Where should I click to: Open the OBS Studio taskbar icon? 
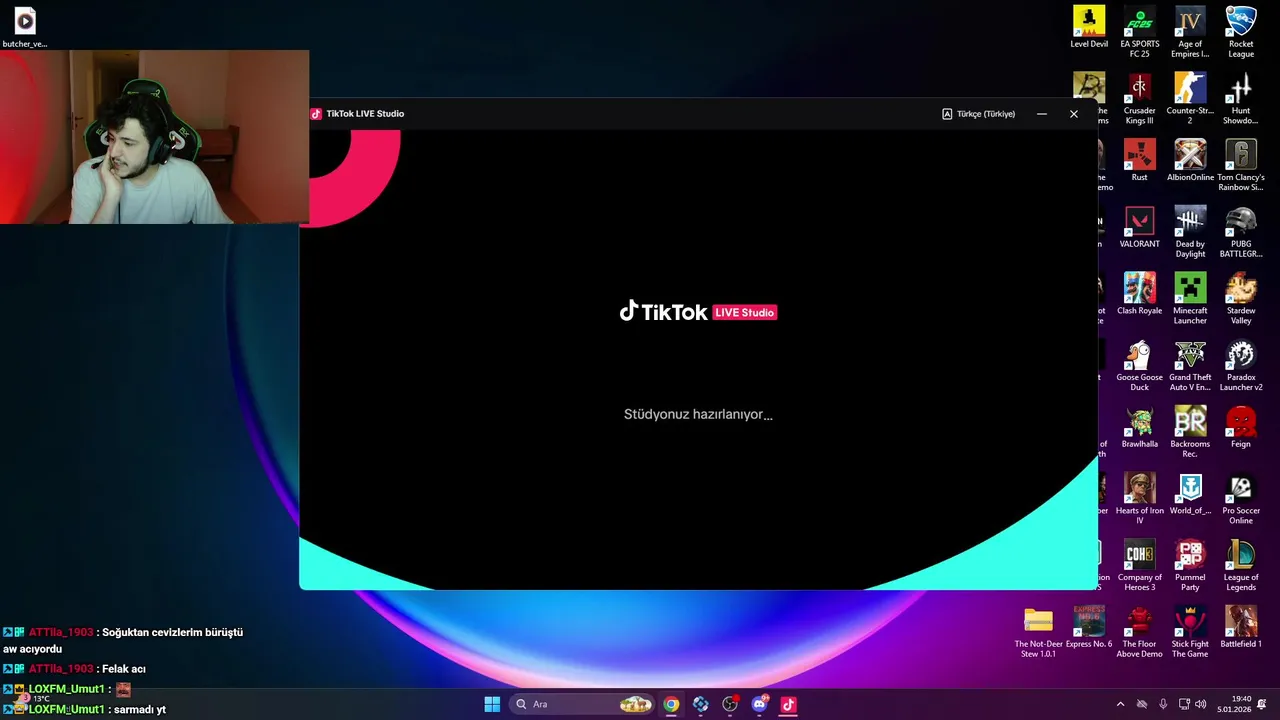coord(730,704)
